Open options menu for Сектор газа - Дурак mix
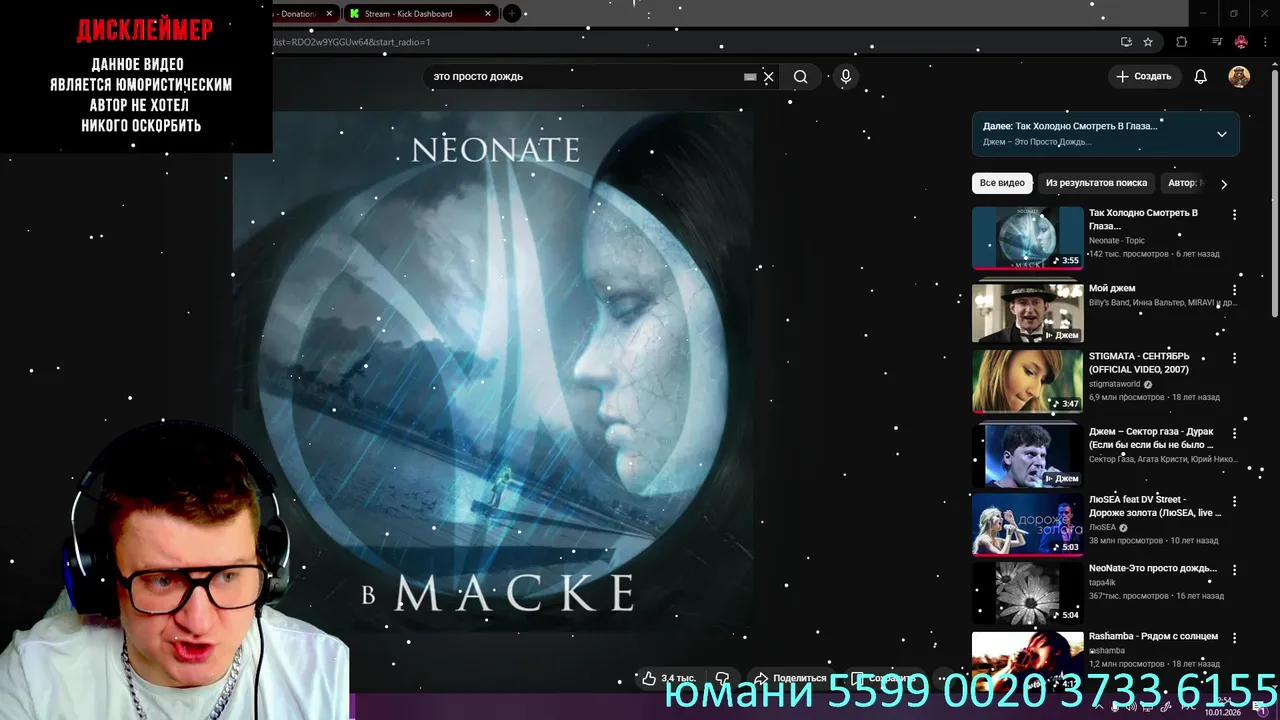 click(1234, 433)
